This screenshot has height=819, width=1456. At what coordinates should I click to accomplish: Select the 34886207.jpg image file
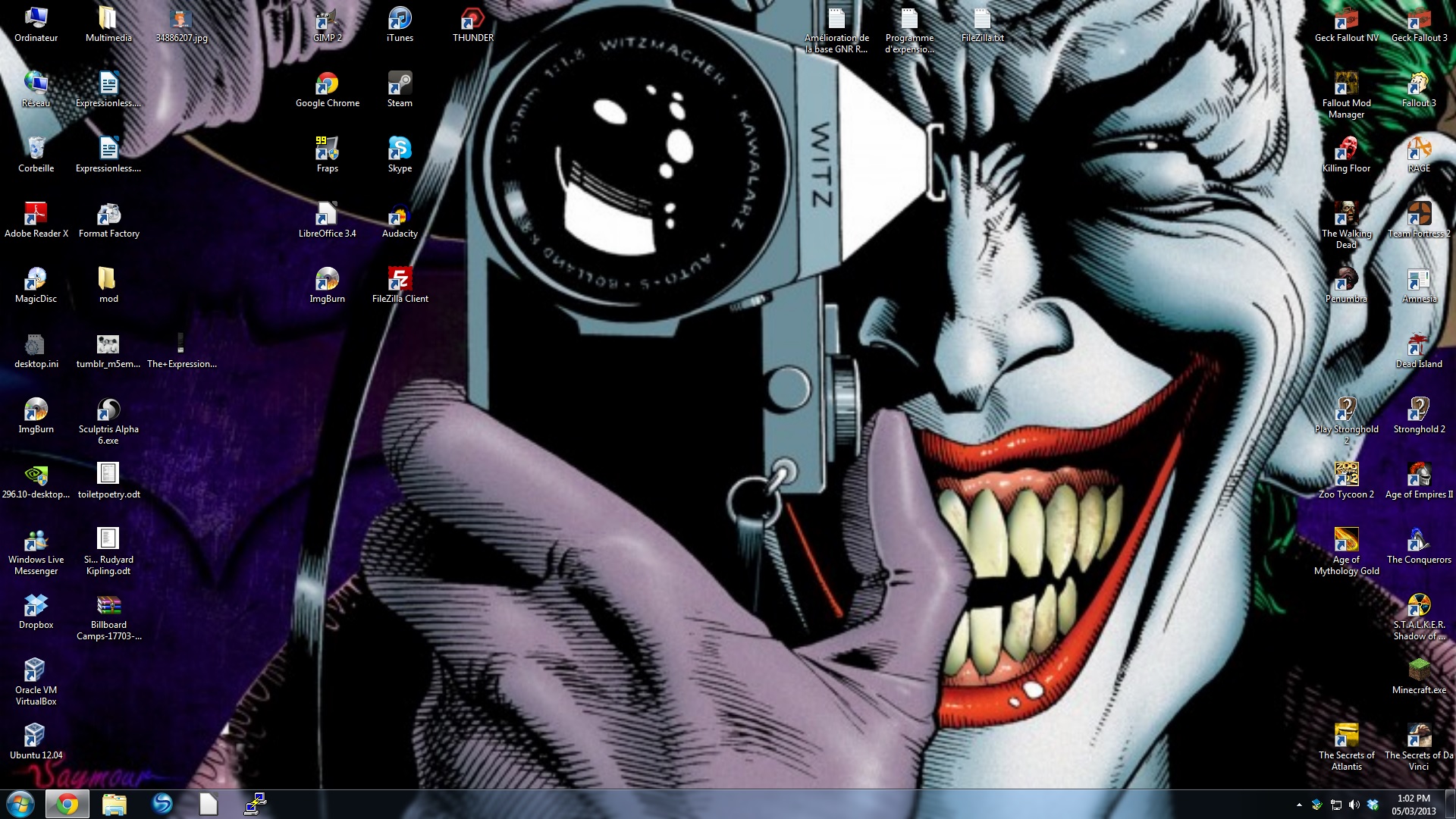click(181, 24)
